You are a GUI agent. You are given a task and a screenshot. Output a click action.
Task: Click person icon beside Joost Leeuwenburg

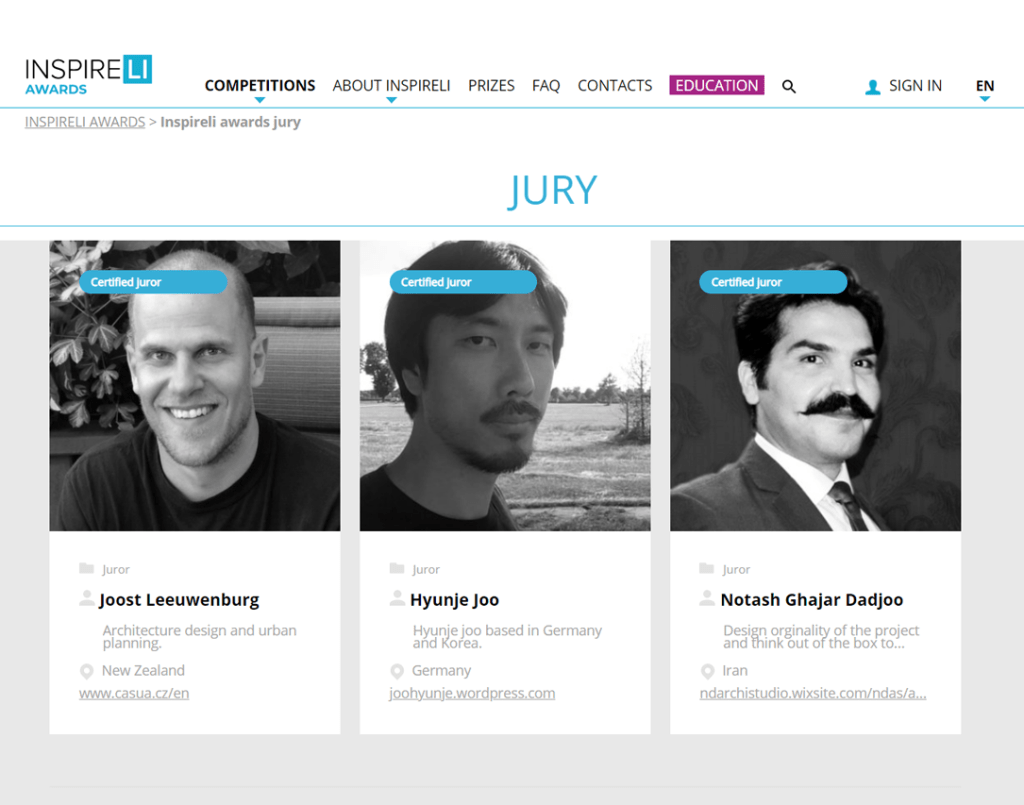[86, 598]
